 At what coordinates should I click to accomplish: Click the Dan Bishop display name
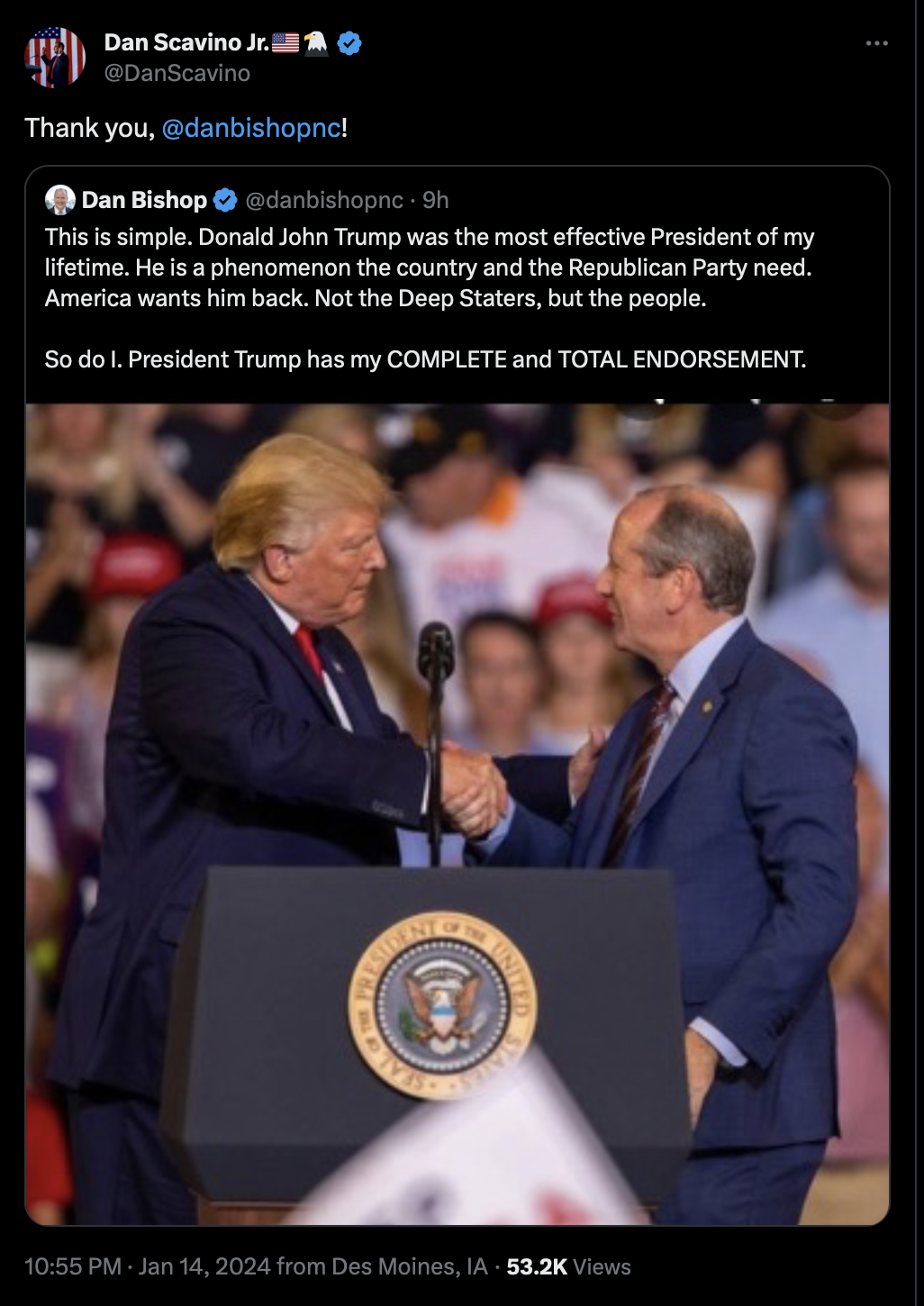[144, 200]
